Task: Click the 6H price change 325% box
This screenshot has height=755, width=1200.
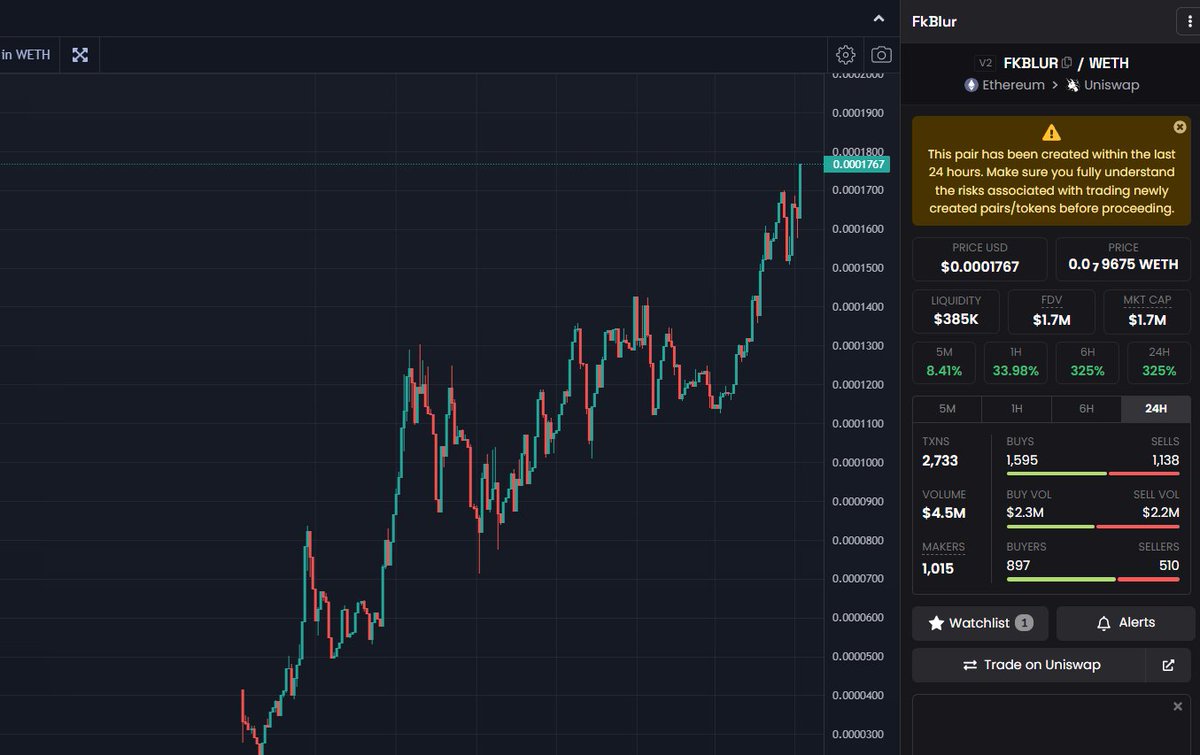Action: point(1087,363)
